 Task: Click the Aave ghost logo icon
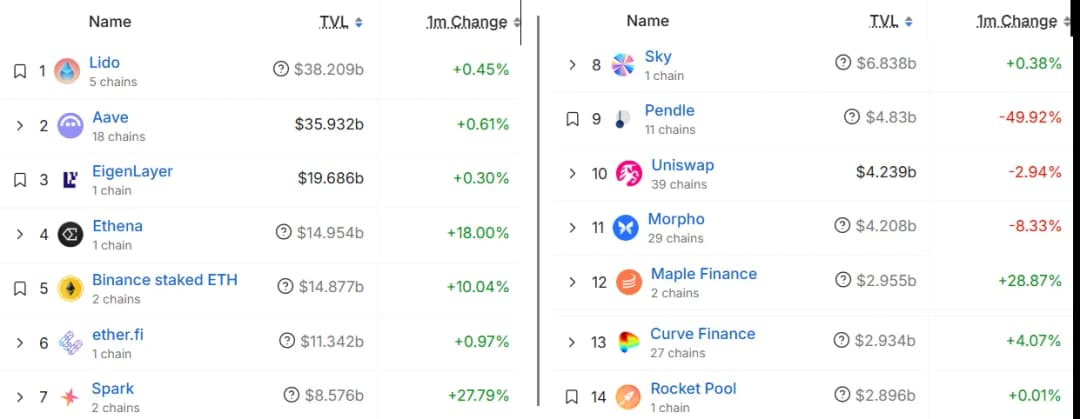69,126
